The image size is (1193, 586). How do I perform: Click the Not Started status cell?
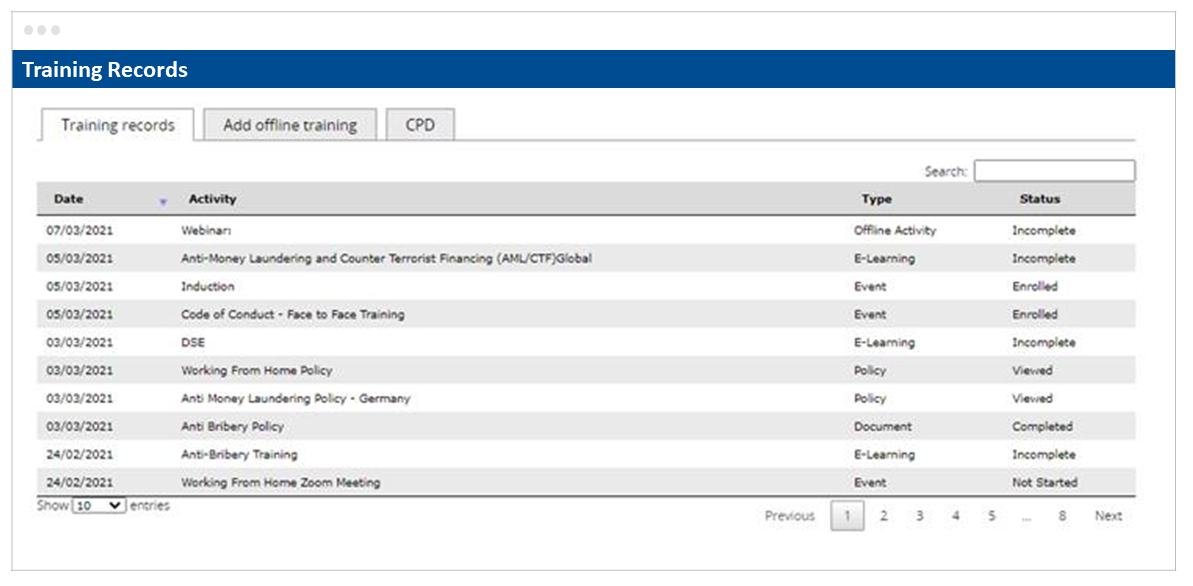pyautogui.click(x=1045, y=482)
